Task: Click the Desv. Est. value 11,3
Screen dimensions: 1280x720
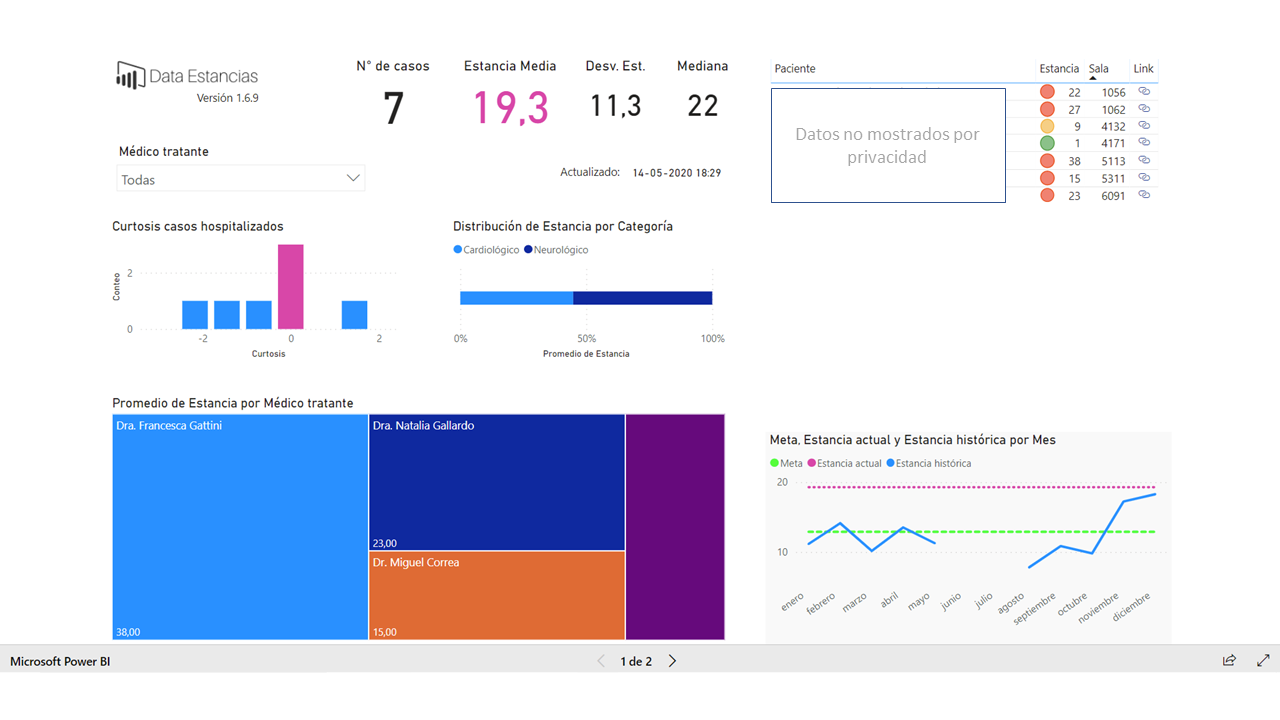Action: 615,105
